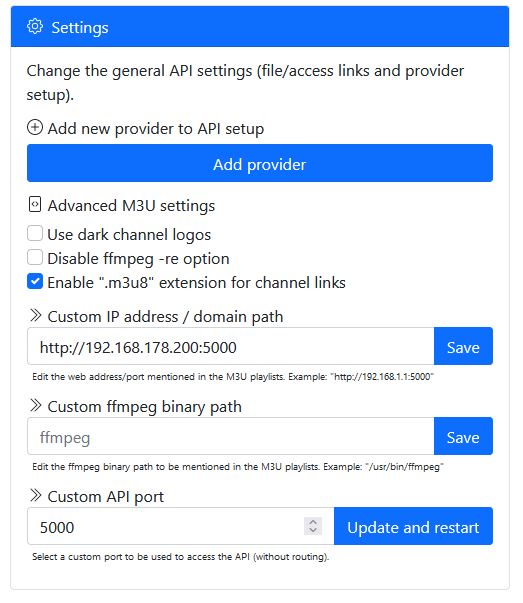This screenshot has width=523, height=603.
Task: Focus the IP address input field
Action: click(x=231, y=346)
